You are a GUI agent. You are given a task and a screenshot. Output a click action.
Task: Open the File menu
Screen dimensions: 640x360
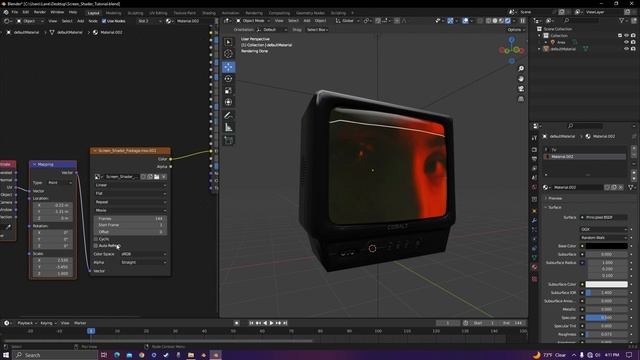[15, 12]
